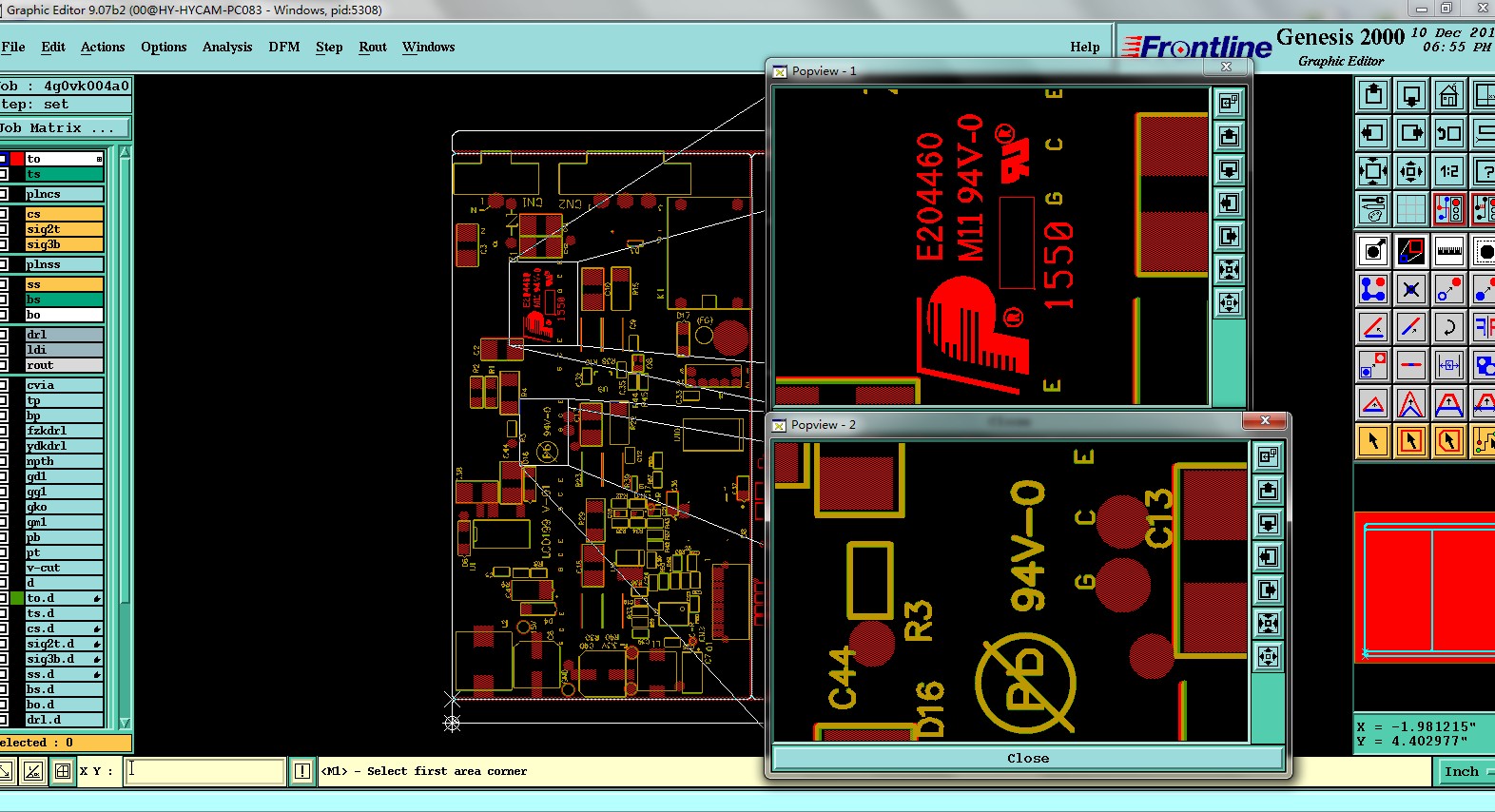1495x812 pixels.
Task: Toggle checkbox for the sig2t layer
Action: coord(4,229)
